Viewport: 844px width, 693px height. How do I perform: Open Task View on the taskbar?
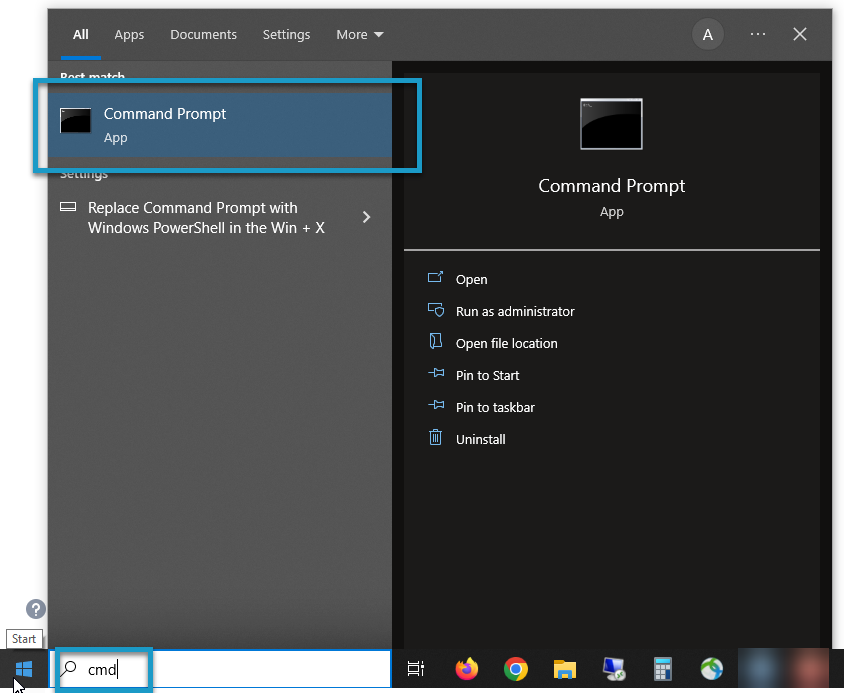click(415, 669)
